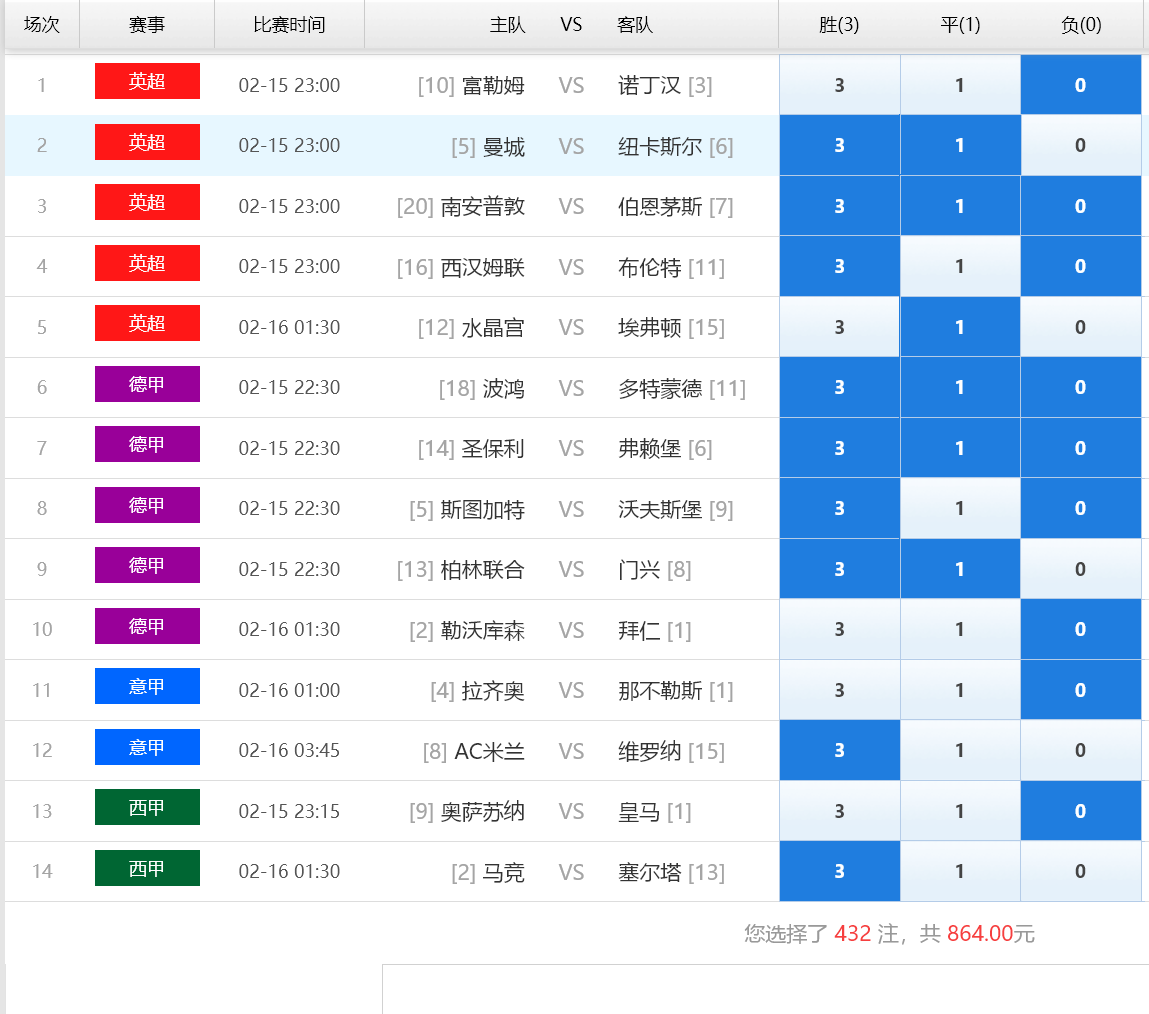1149x1014 pixels.
Task: Click match time 02-15 23:15
Action: [289, 811]
